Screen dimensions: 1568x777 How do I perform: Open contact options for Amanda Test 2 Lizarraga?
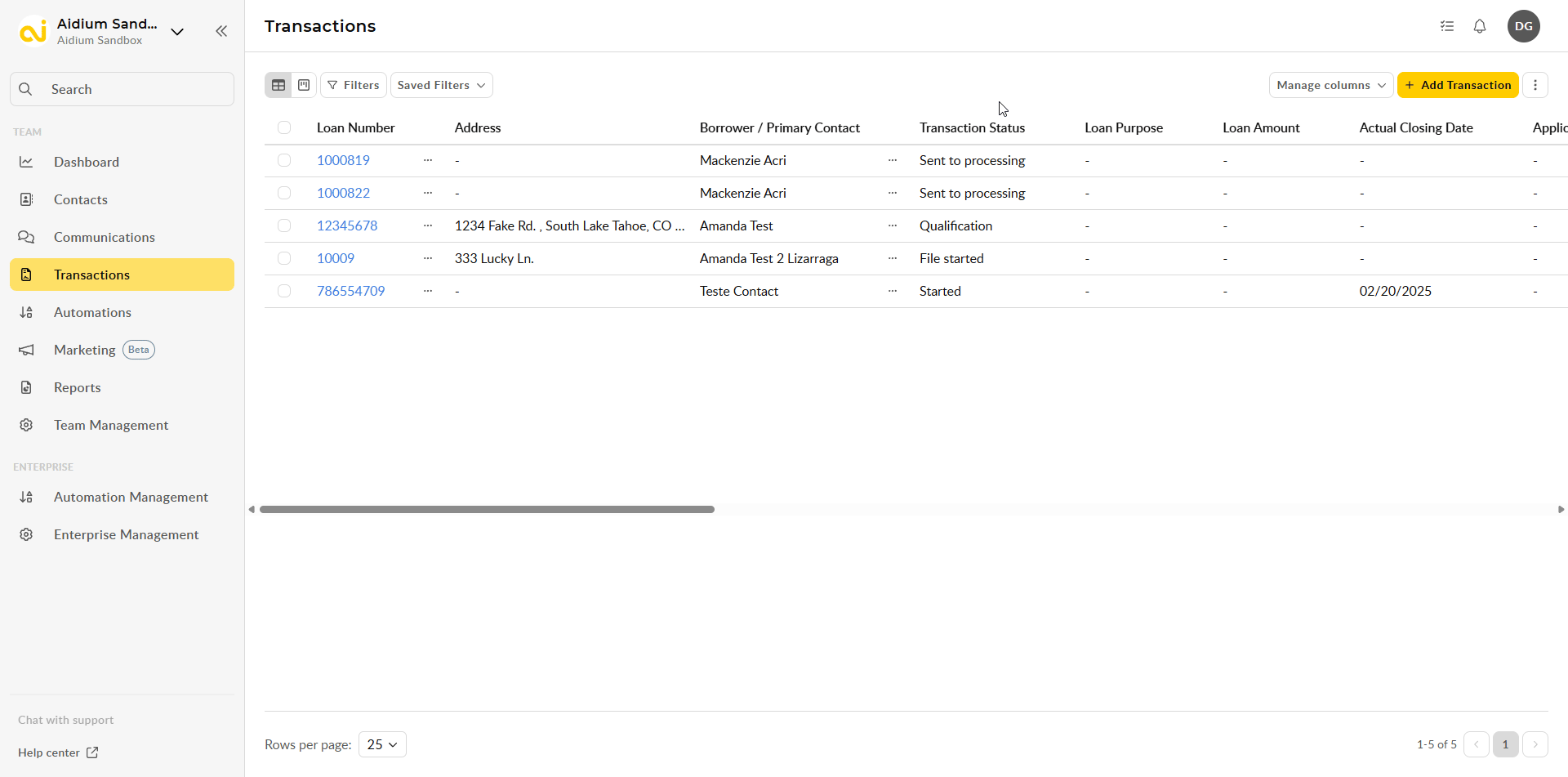(x=893, y=258)
